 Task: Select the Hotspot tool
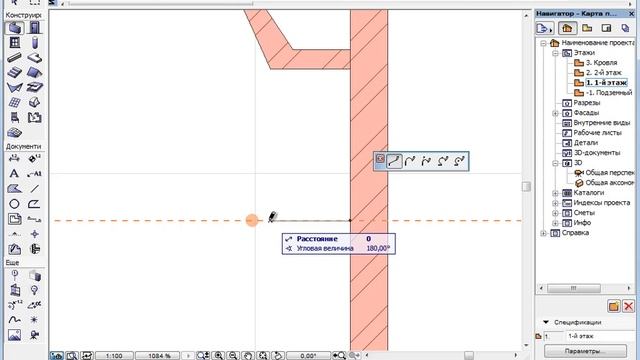tap(35, 320)
